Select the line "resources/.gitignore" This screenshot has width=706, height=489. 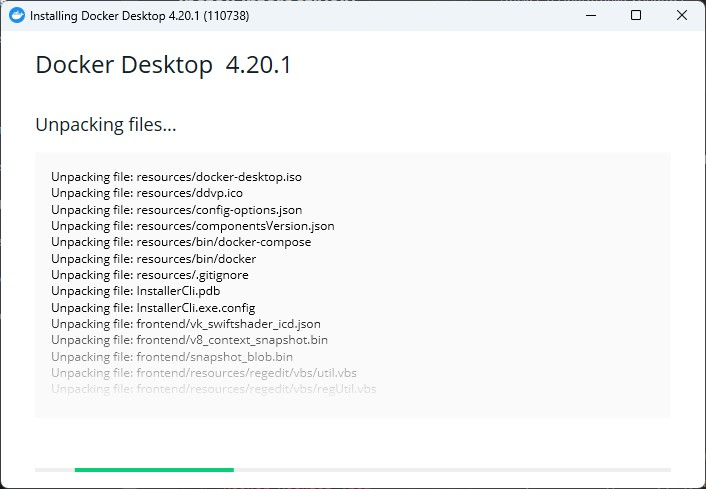[150, 275]
